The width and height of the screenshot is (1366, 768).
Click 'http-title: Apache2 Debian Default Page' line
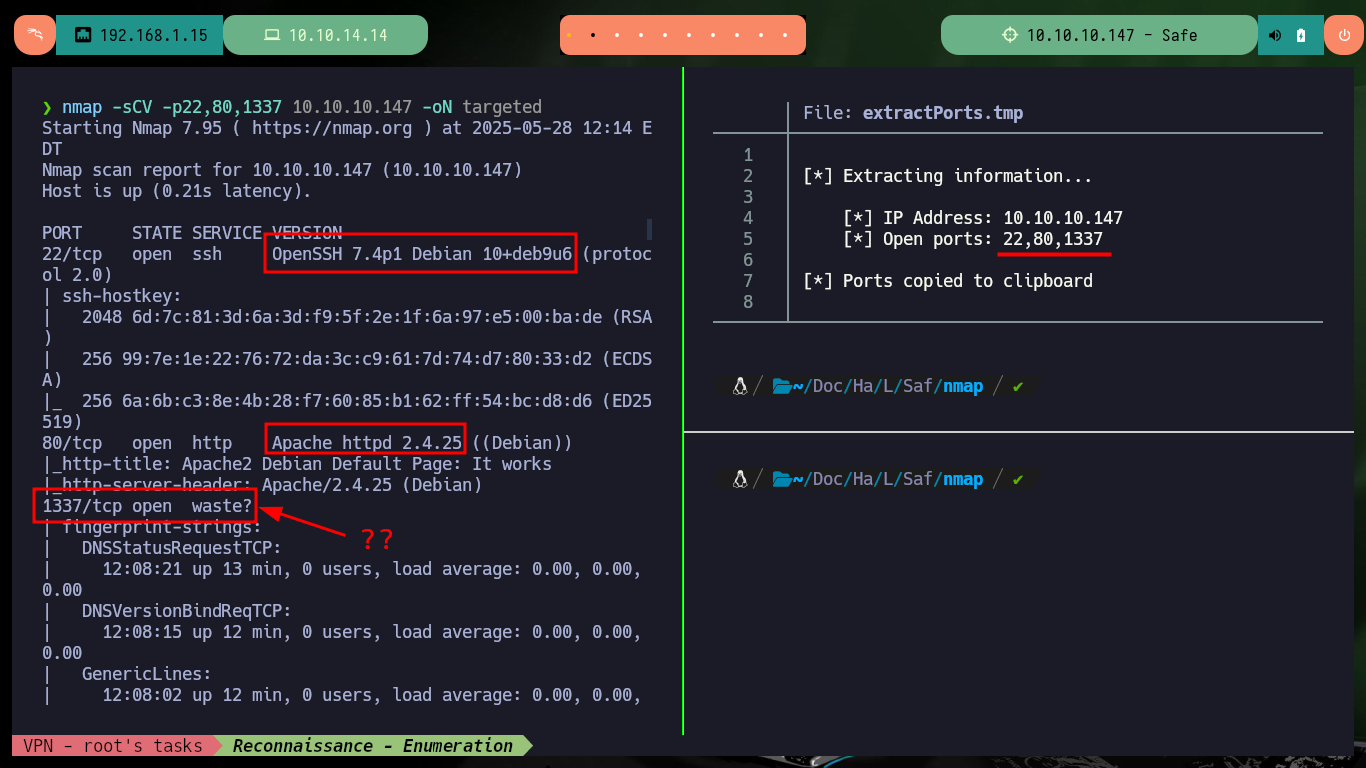click(x=296, y=464)
